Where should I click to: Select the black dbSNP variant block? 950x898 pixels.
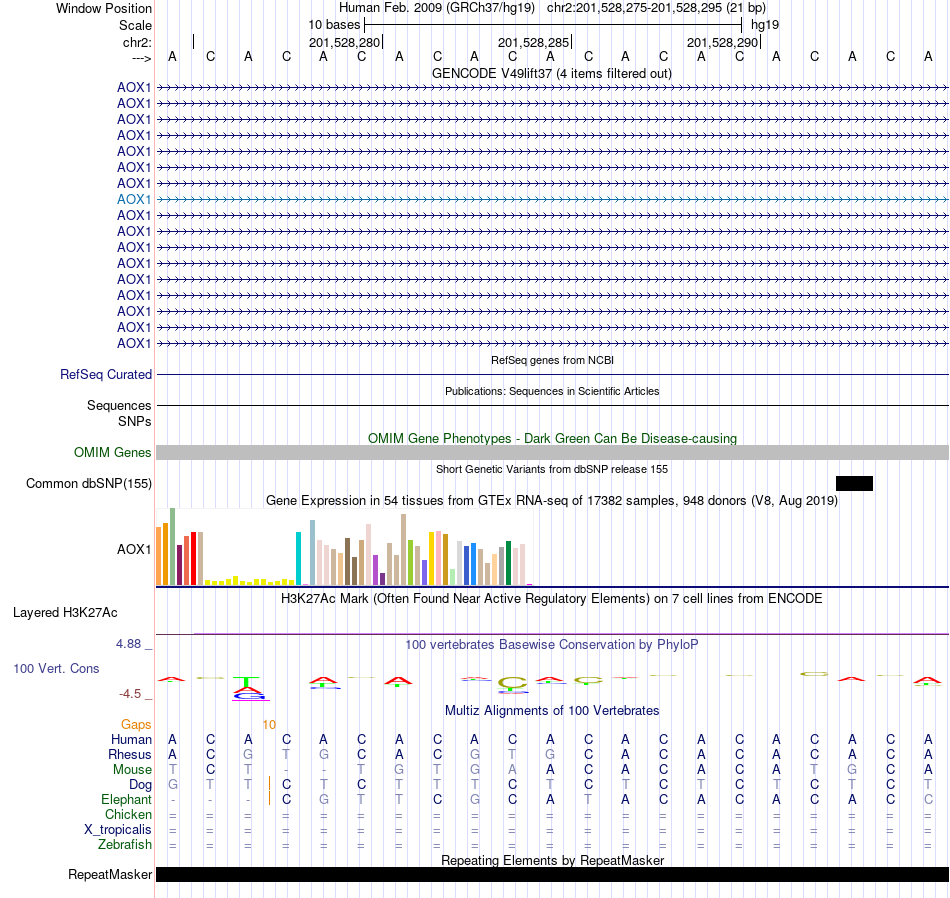pos(854,484)
